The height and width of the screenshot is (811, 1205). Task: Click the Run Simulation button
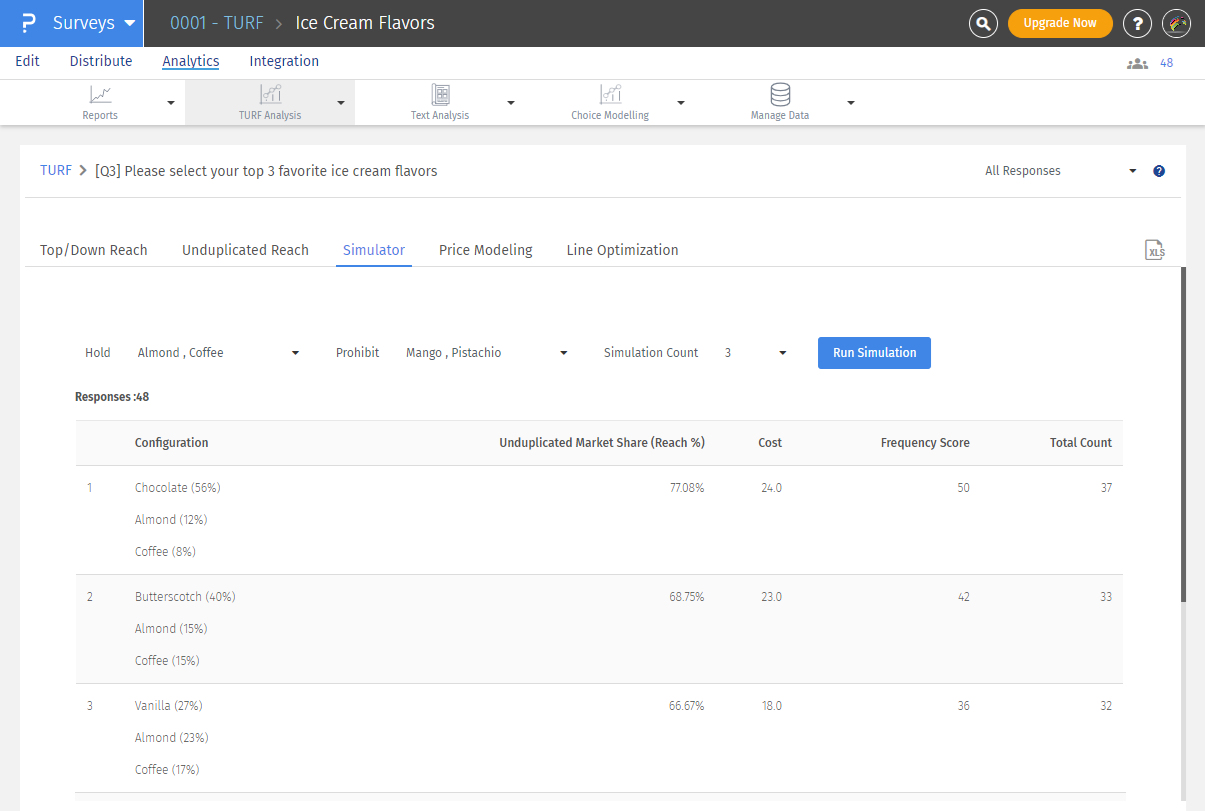click(x=874, y=353)
